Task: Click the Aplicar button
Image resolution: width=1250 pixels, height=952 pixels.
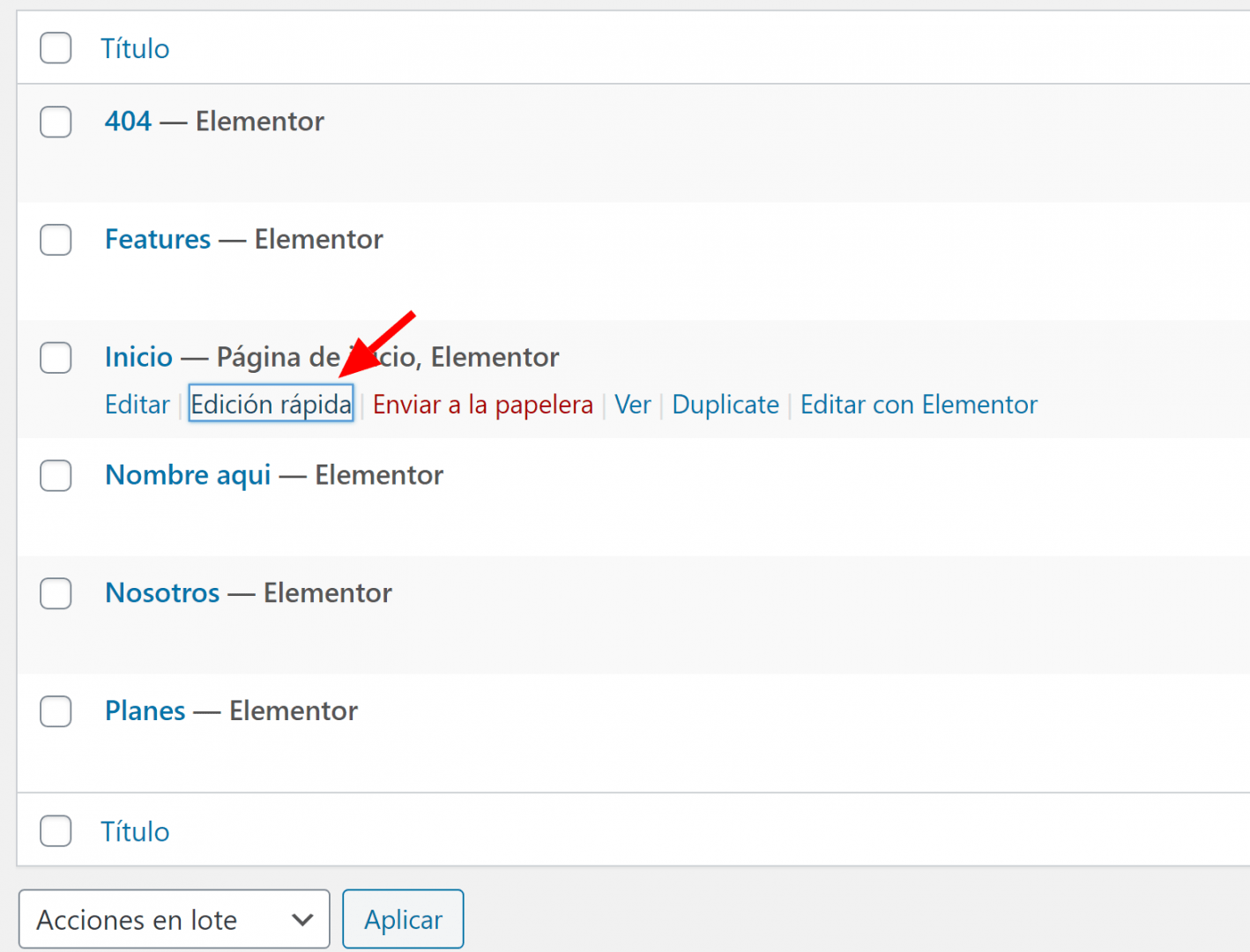Action: coord(403,919)
